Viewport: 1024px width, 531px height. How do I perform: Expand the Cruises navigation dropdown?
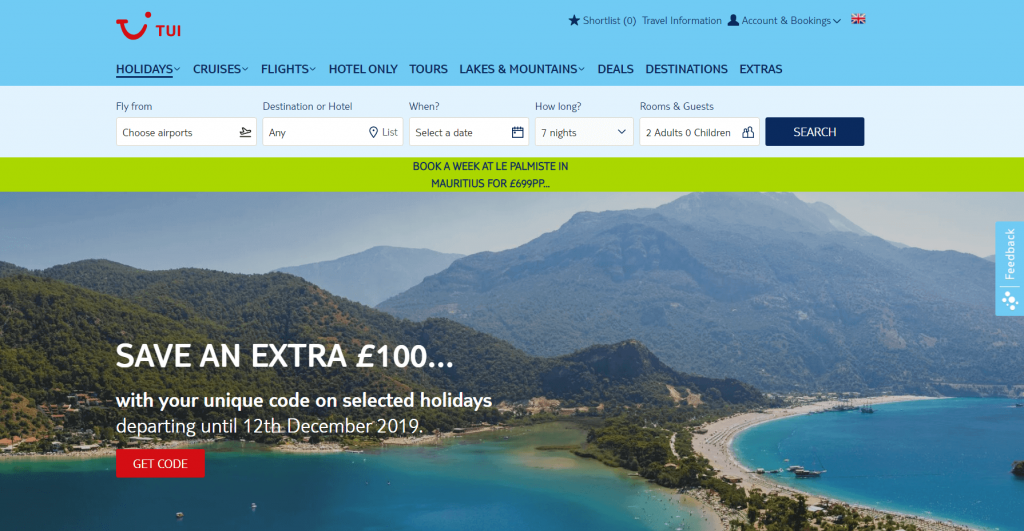point(220,69)
